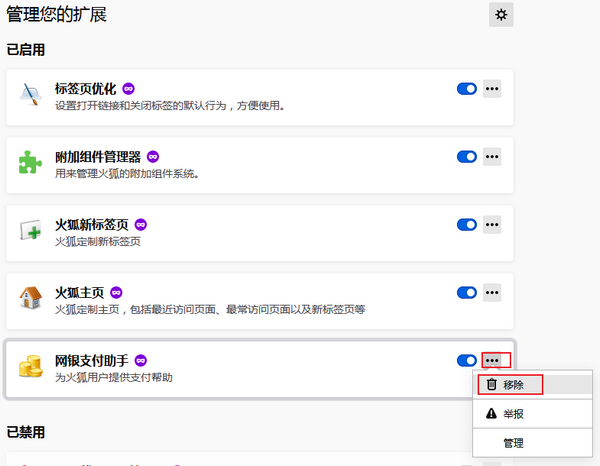Switch off the 火狐新标签页 toggle
Image resolution: width=600 pixels, height=466 pixels.
click(x=466, y=224)
